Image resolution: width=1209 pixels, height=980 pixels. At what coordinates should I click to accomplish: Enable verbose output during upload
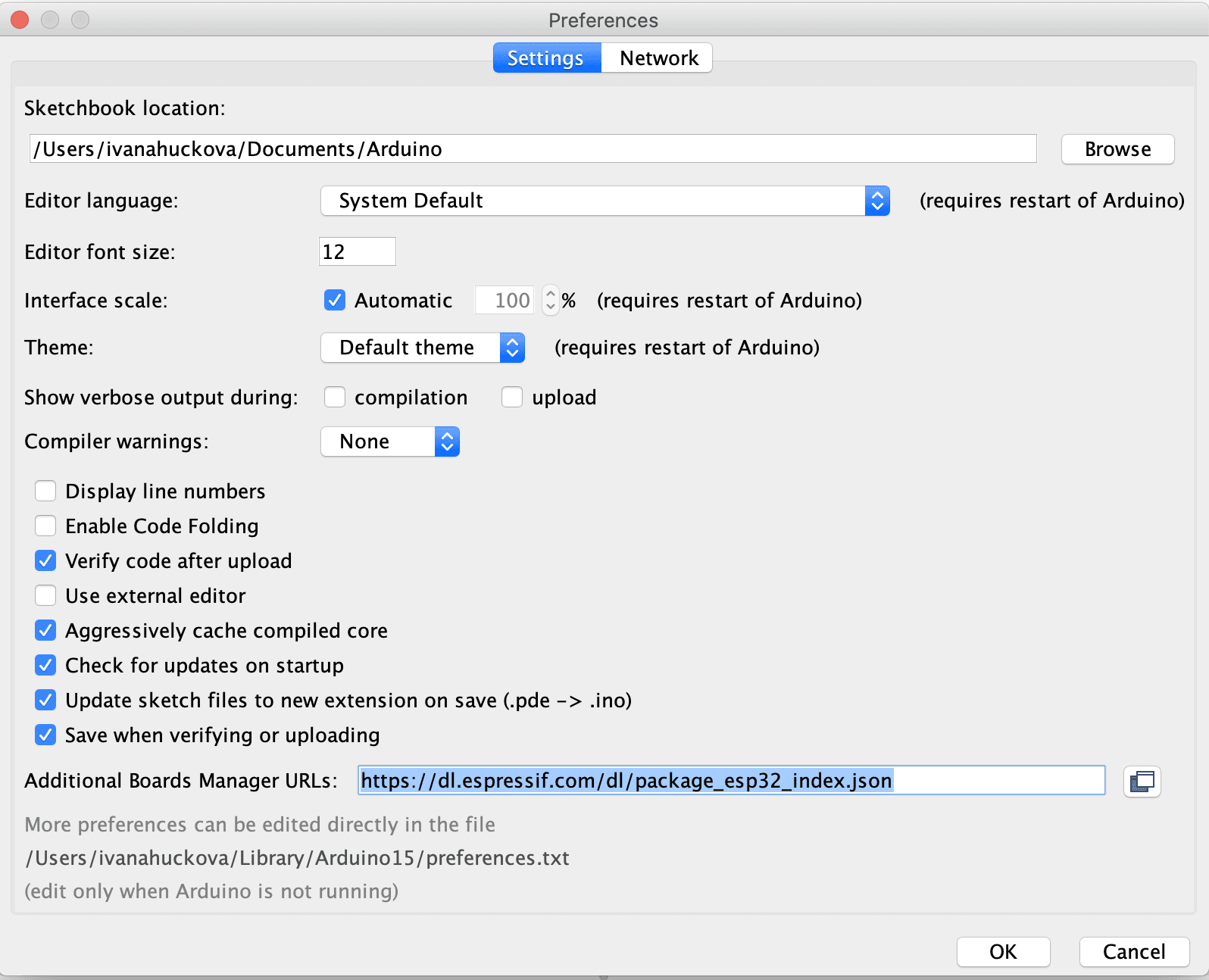[512, 398]
